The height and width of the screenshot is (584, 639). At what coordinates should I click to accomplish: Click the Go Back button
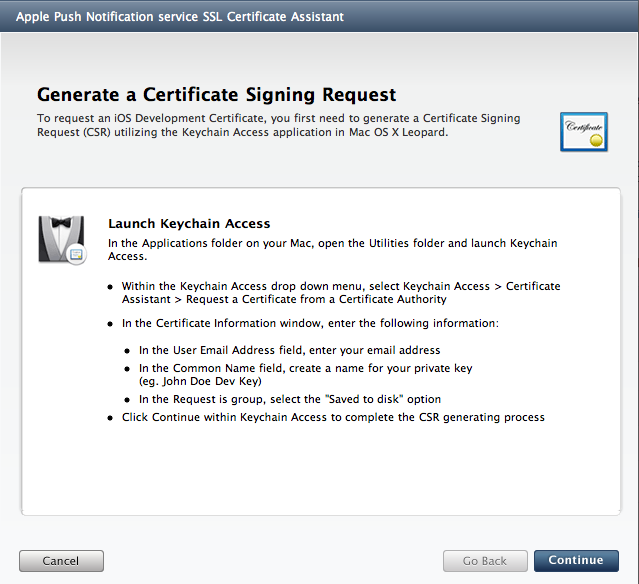485,561
